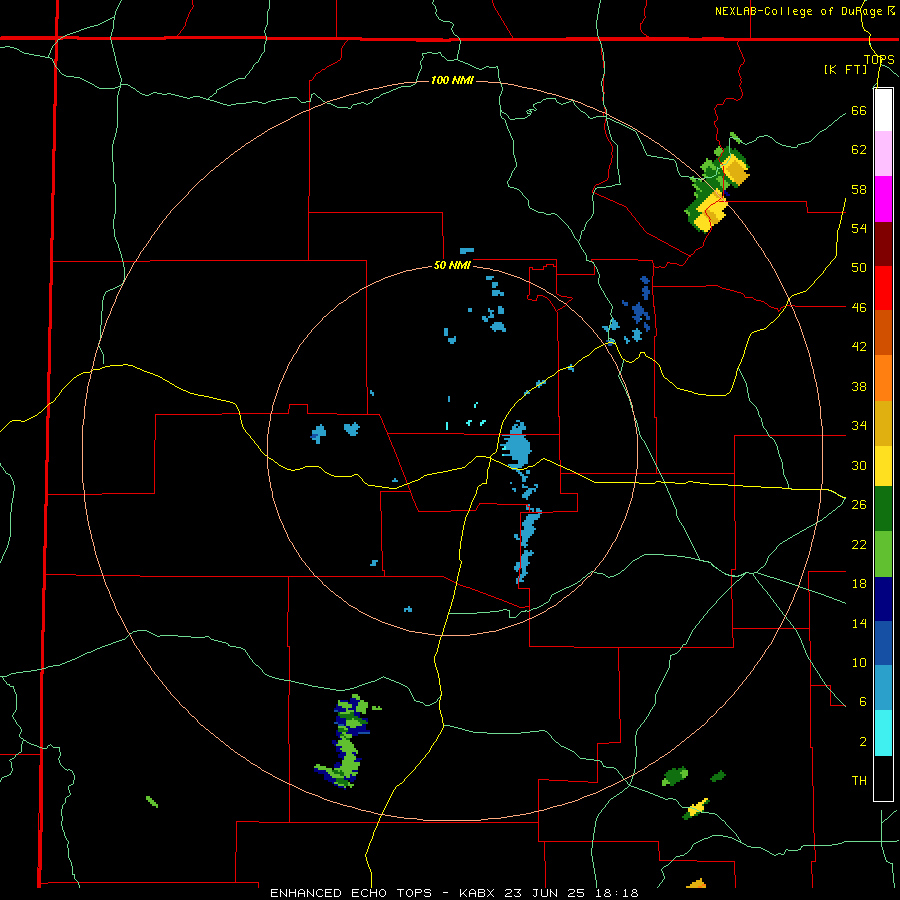Click the cyan 10 kft legend band
Image resolution: width=900 pixels, height=900 pixels.
(883, 733)
